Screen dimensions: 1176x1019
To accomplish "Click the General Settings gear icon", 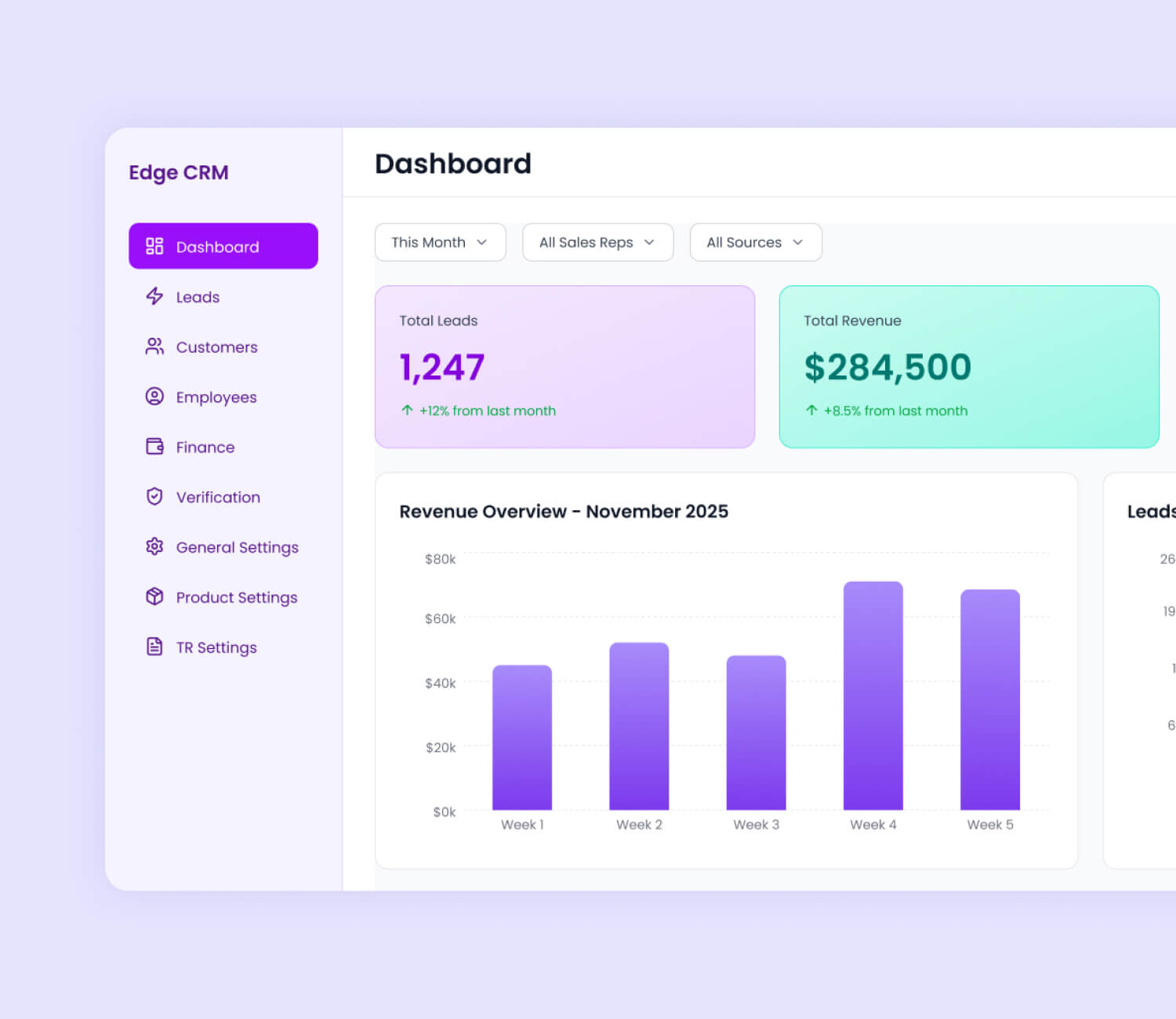I will (154, 546).
